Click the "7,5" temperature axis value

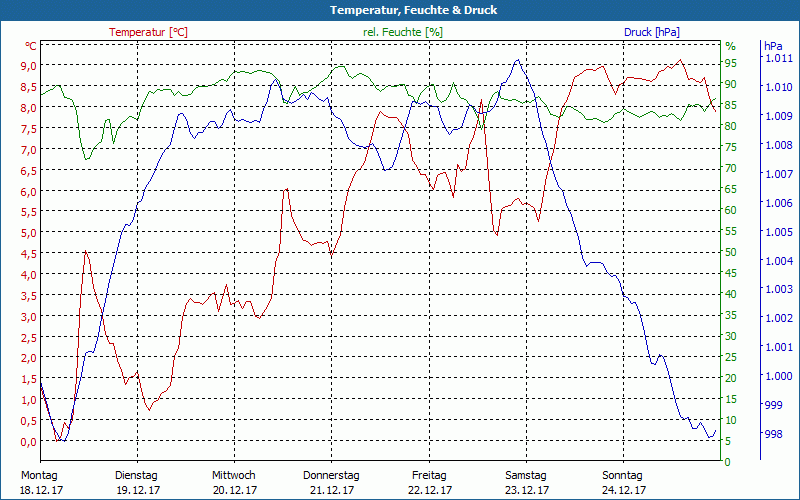tap(29, 128)
